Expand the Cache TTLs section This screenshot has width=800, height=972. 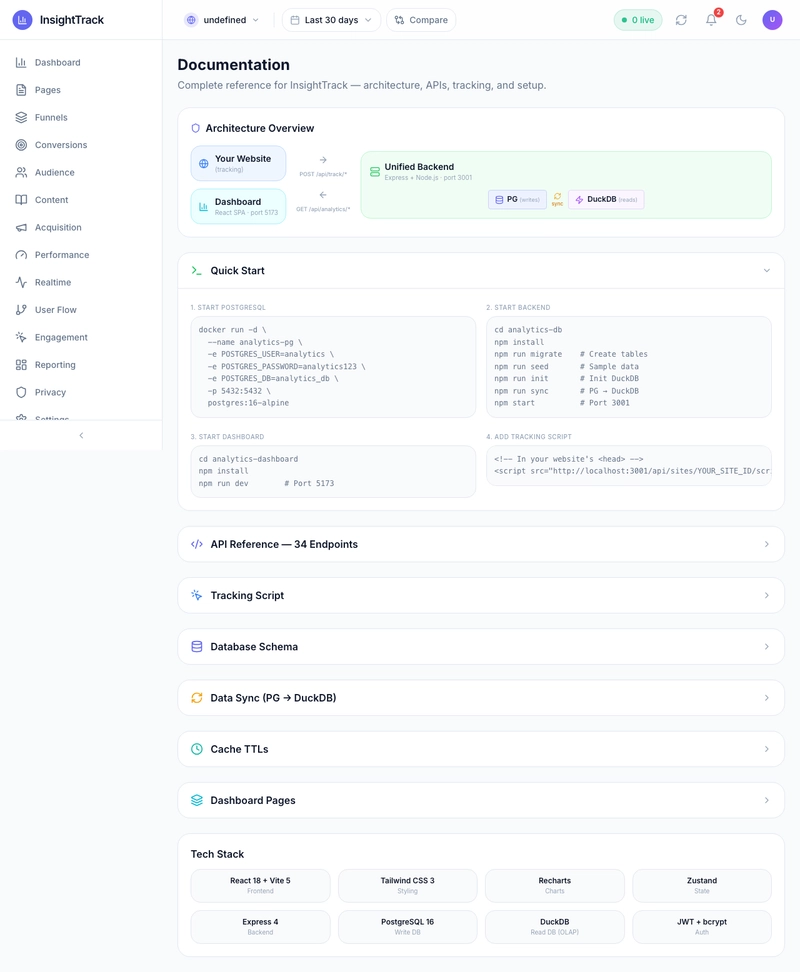pos(481,749)
